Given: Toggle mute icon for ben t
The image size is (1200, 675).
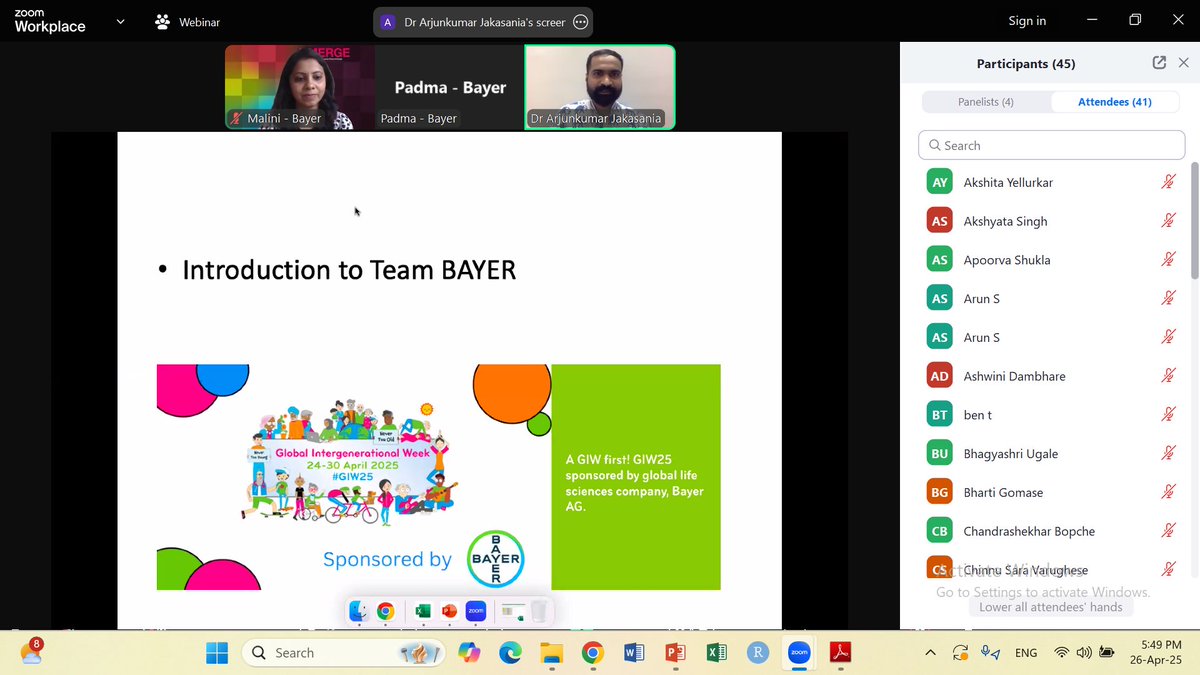Looking at the screenshot, I should tap(1167, 415).
